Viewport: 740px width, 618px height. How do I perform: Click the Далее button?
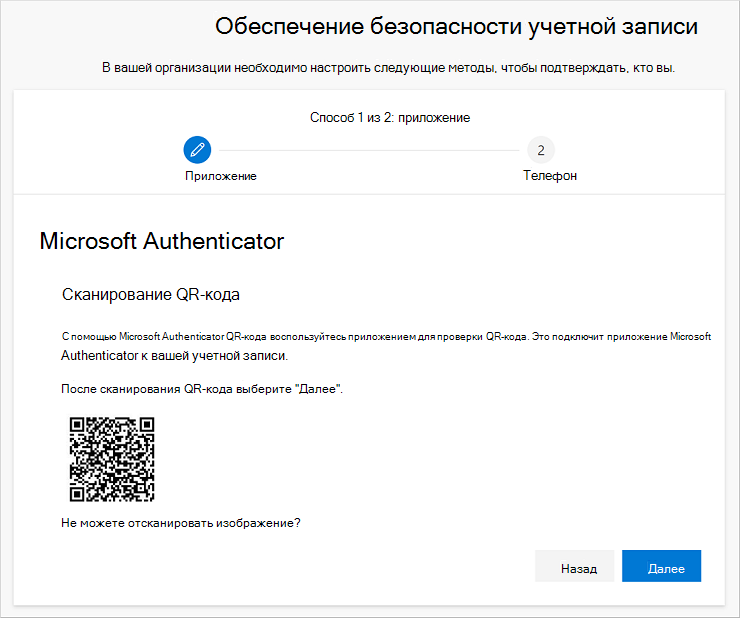(661, 566)
